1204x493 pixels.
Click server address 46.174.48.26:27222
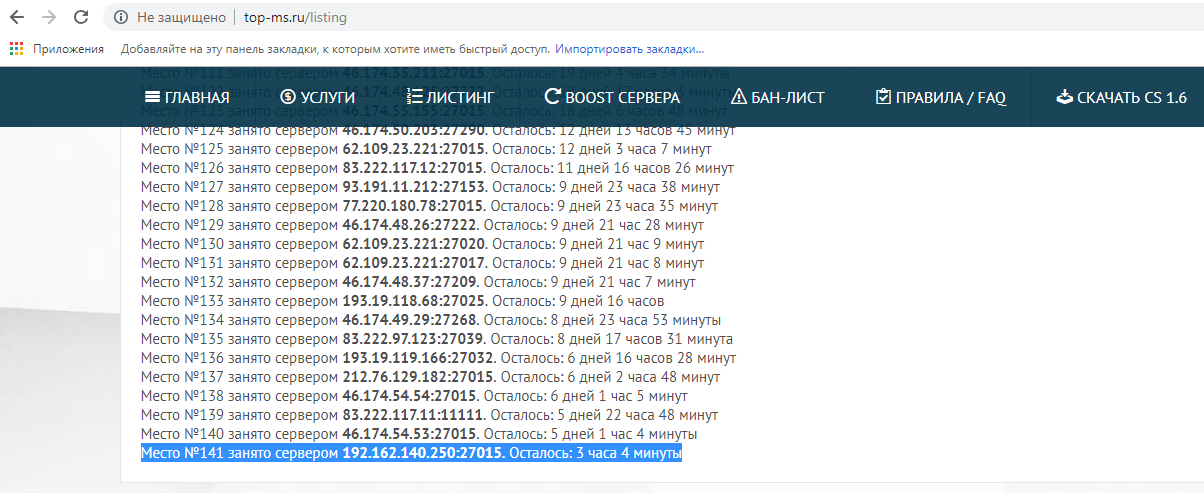(x=410, y=225)
